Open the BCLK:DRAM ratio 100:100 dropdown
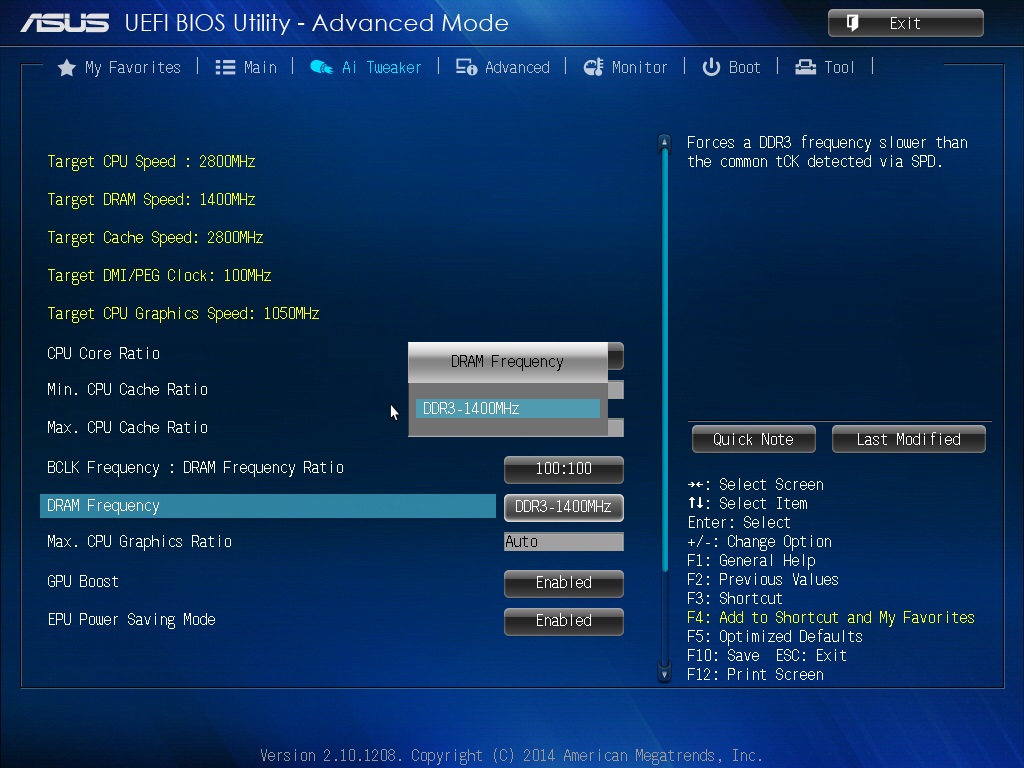1024x768 pixels. tap(564, 469)
